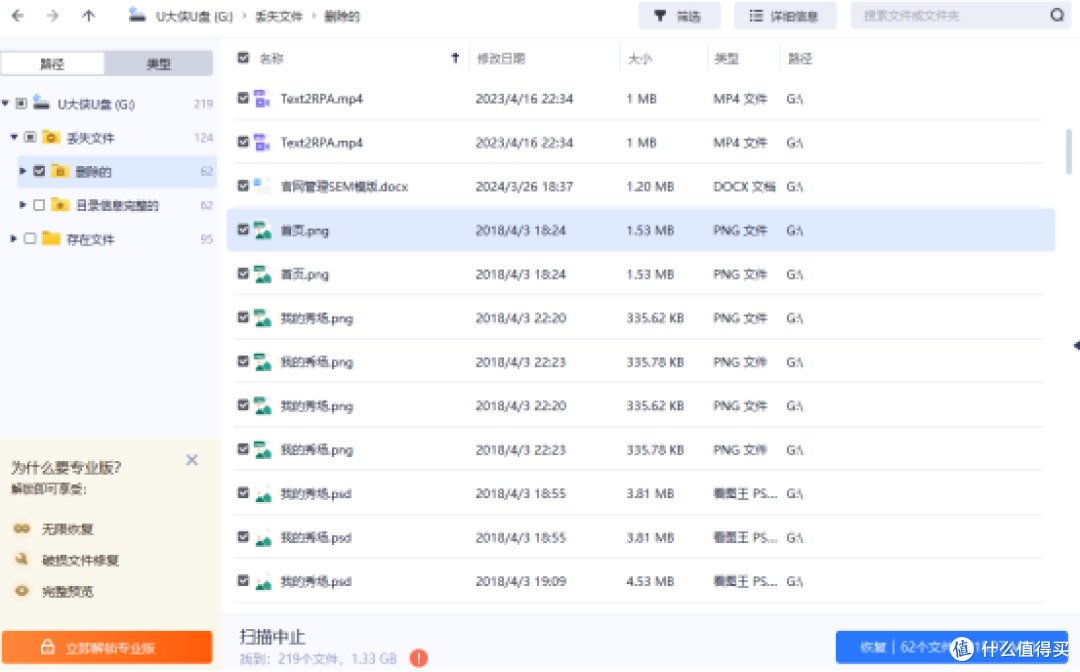The image size is (1080, 672).
Task: Click the image icon in highlighted 首页.png row
Action: (x=262, y=230)
